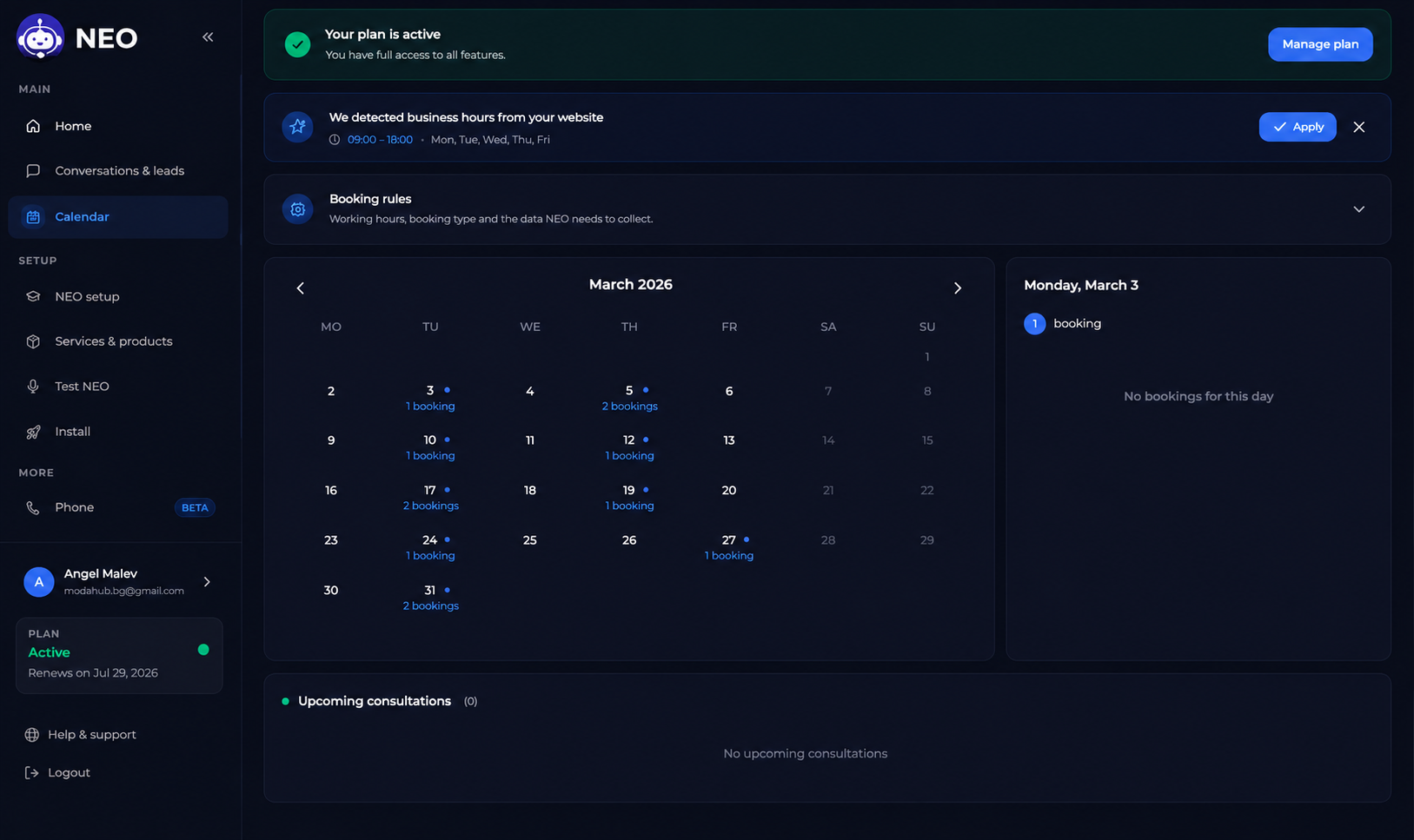Screen dimensions: 1414x840
Task: Click the Upcoming consultations heading
Action: [375, 701]
